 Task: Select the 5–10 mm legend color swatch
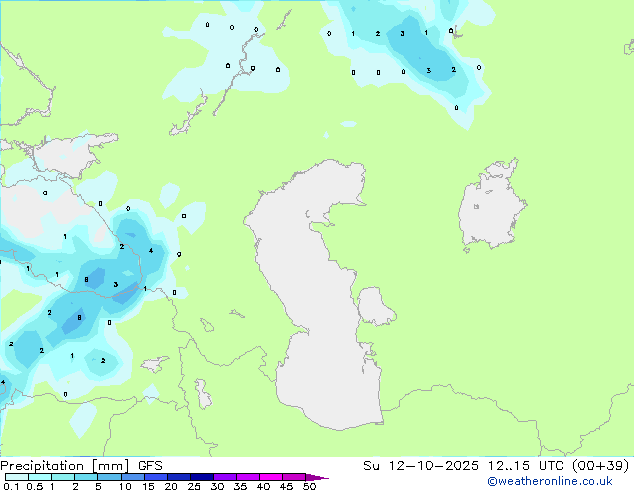[x=110, y=477]
